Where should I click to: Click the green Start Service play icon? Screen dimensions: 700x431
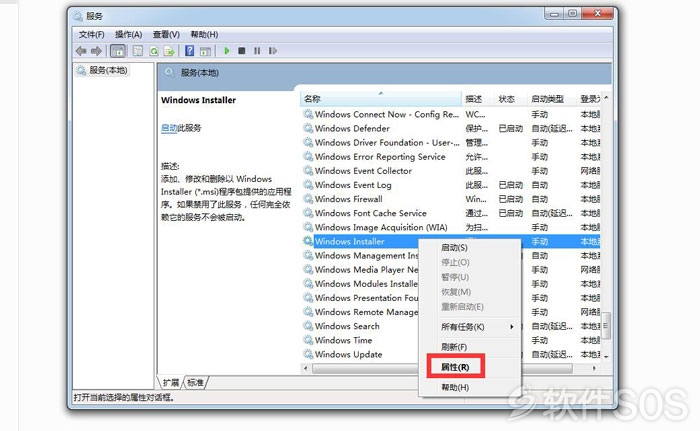(227, 51)
